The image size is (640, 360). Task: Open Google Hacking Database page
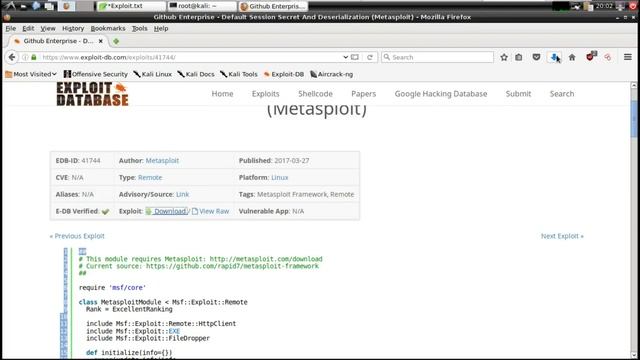coord(441,94)
